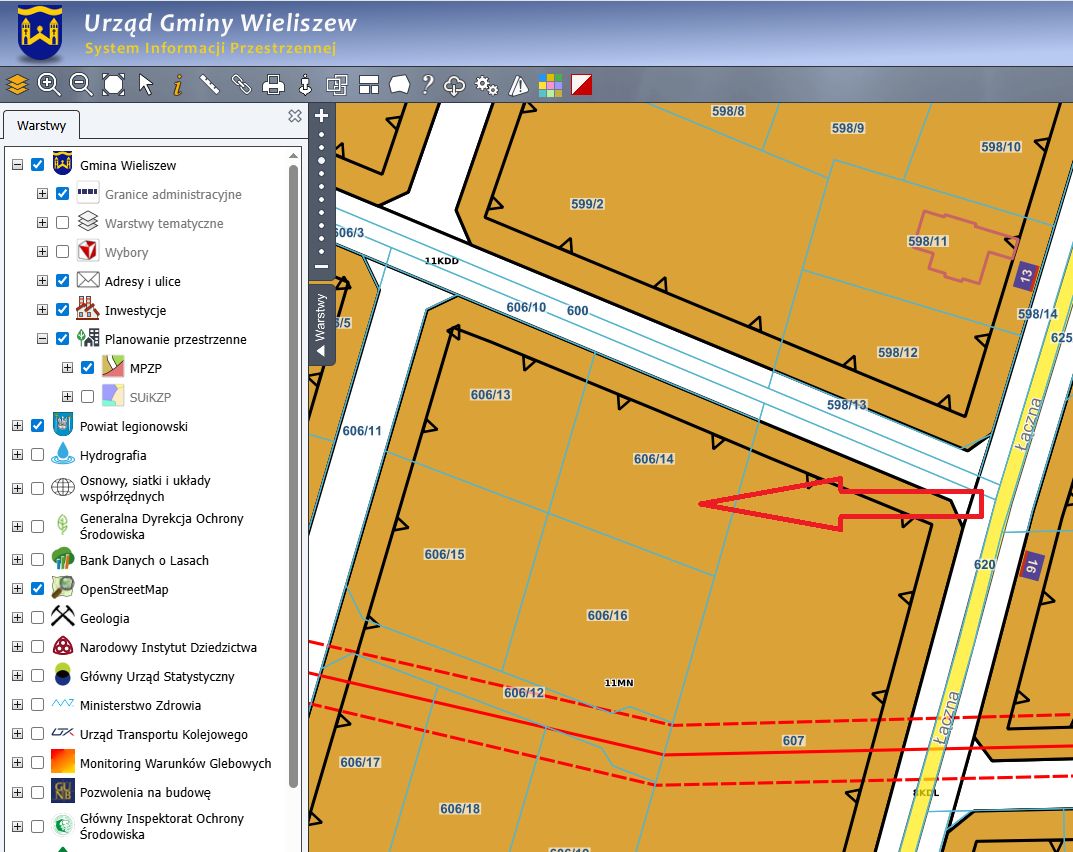The height and width of the screenshot is (852, 1073).
Task: Click the full extent view icon
Action: pyautogui.click(x=113, y=85)
